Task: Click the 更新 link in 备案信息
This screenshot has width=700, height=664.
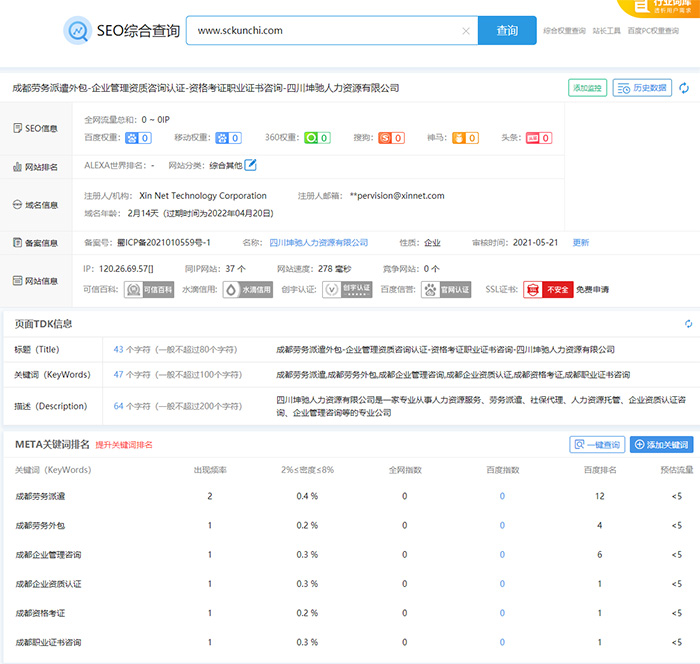Action: 580,242
